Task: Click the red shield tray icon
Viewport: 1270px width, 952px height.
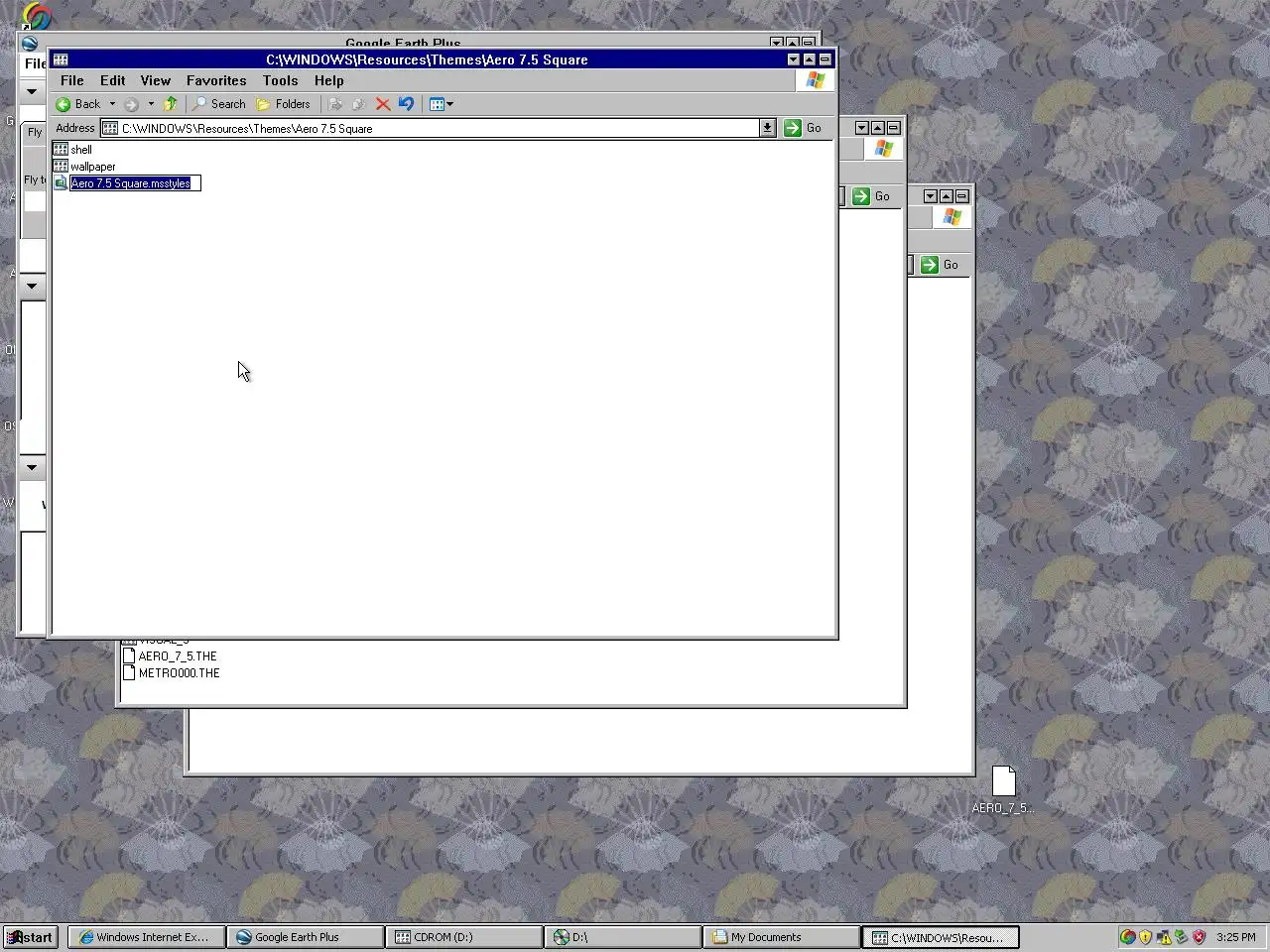Action: point(1200,937)
